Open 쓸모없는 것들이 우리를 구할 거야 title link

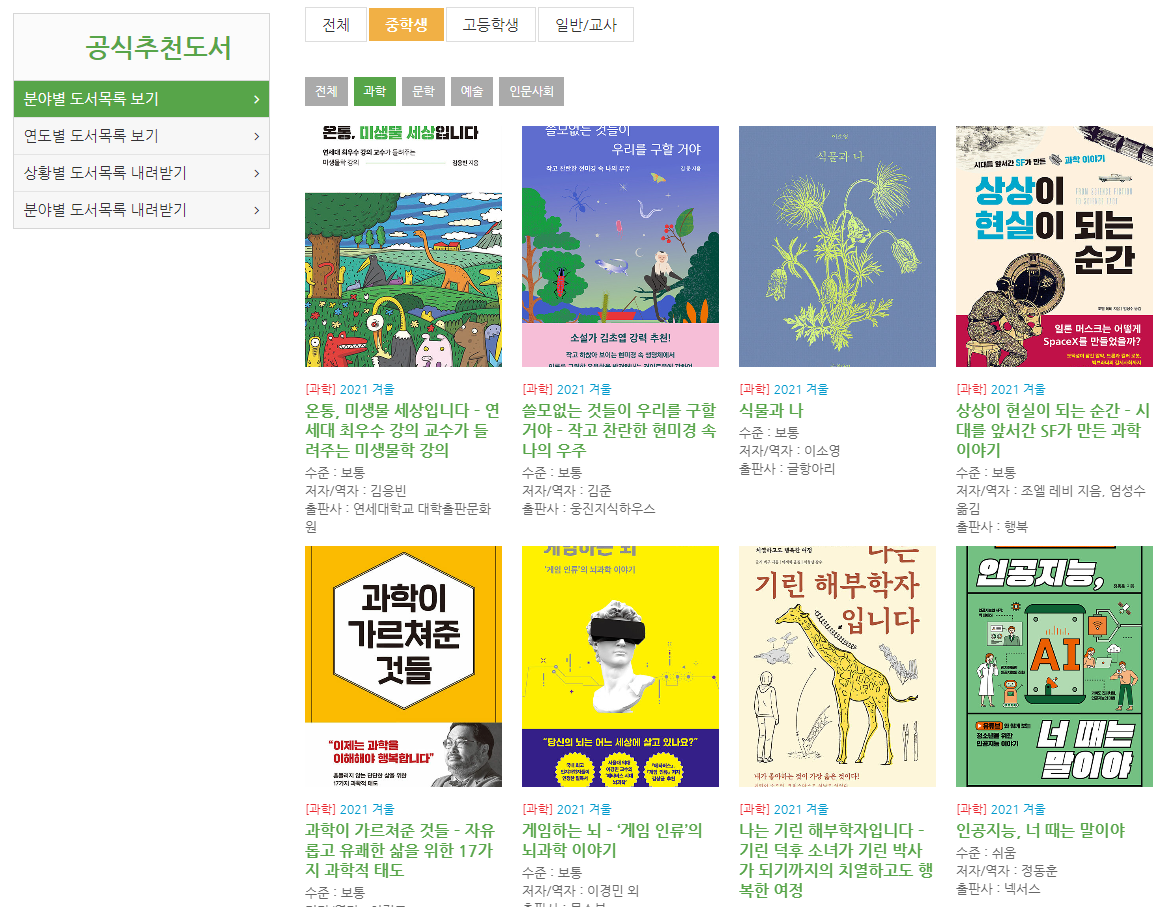pyautogui.click(x=619, y=430)
